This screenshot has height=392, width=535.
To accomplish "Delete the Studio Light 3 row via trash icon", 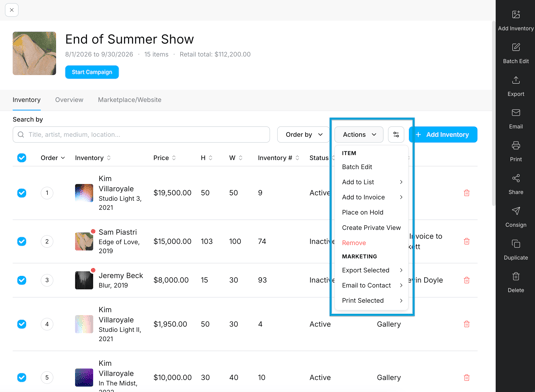I will pos(466,193).
